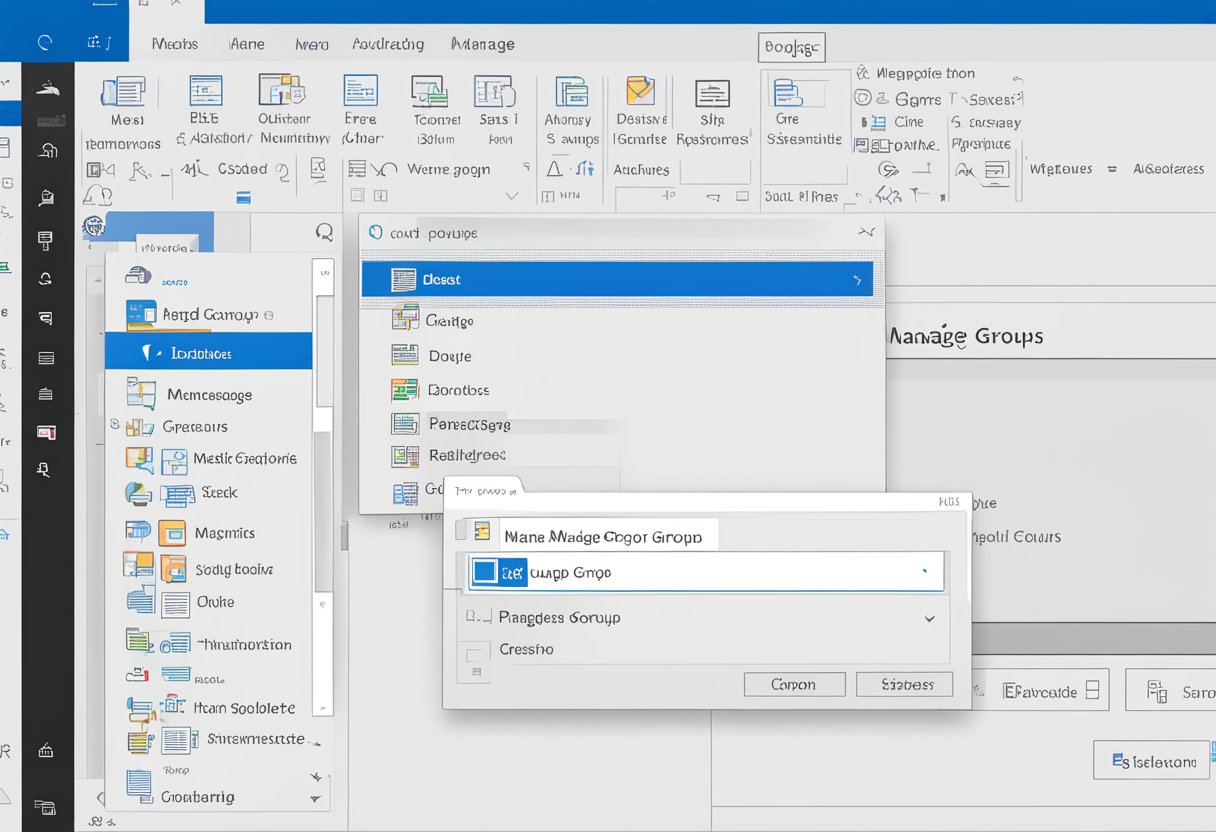Click the Ahorsy ribbon icon
The image size is (1216, 832).
(x=572, y=92)
